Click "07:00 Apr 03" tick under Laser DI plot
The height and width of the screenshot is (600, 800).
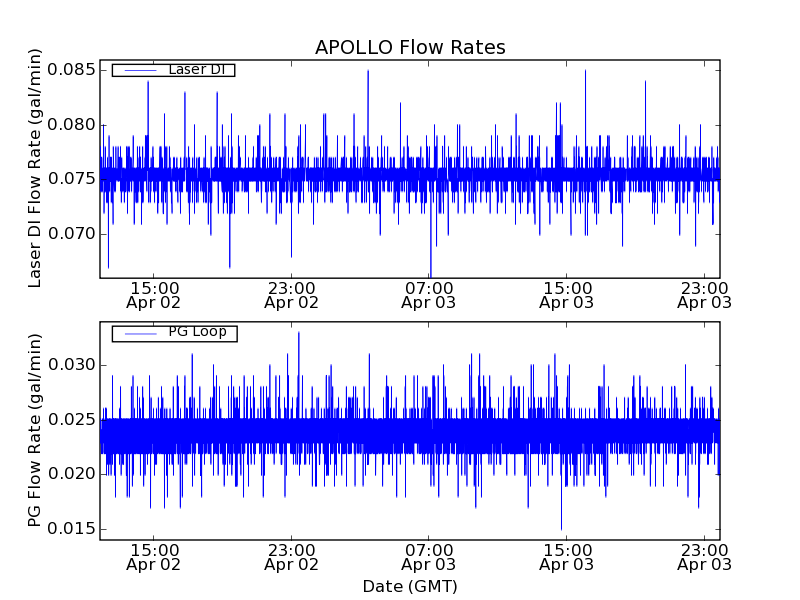[x=429, y=295]
